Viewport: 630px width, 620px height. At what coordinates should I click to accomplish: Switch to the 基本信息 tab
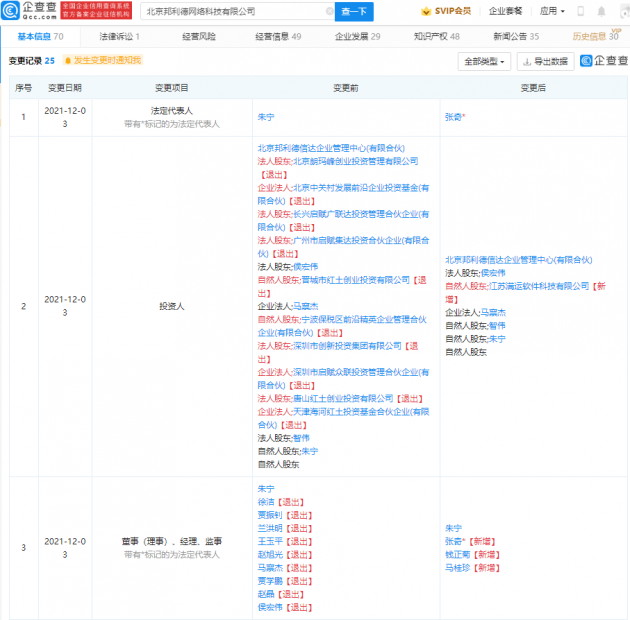click(40, 37)
